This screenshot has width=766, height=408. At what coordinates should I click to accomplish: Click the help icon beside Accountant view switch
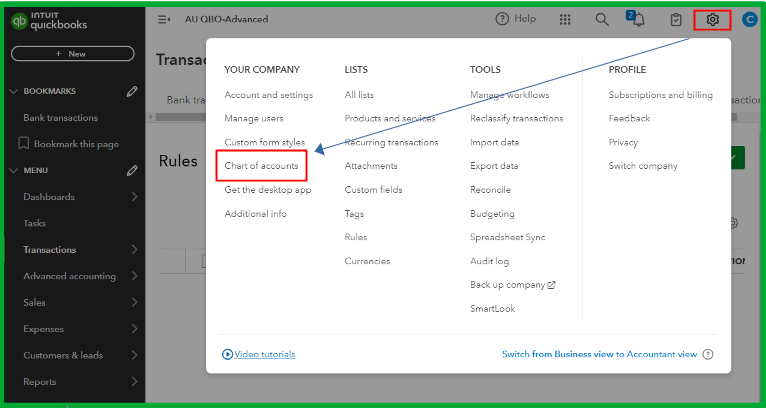[708, 354]
